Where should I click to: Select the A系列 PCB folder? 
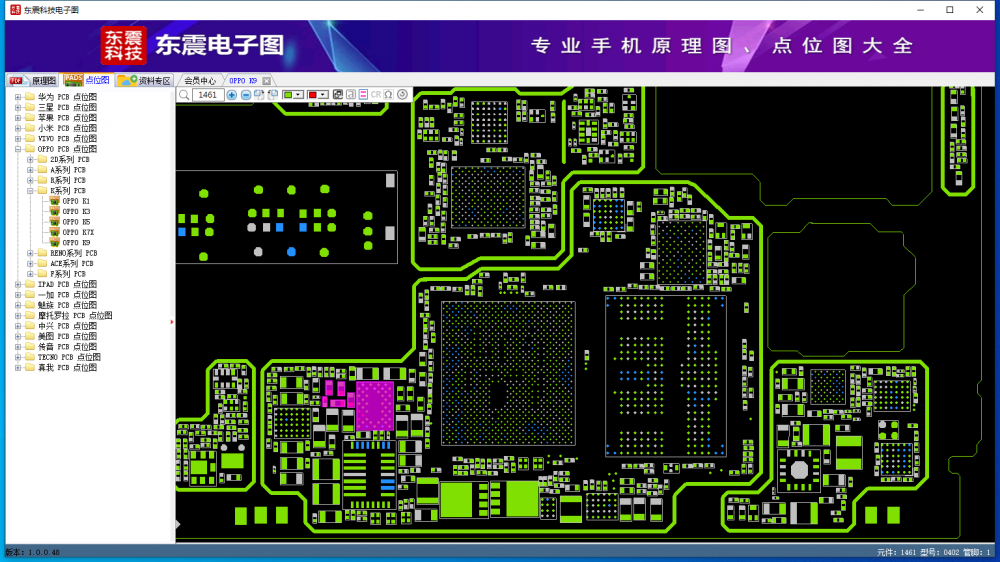(x=68, y=170)
